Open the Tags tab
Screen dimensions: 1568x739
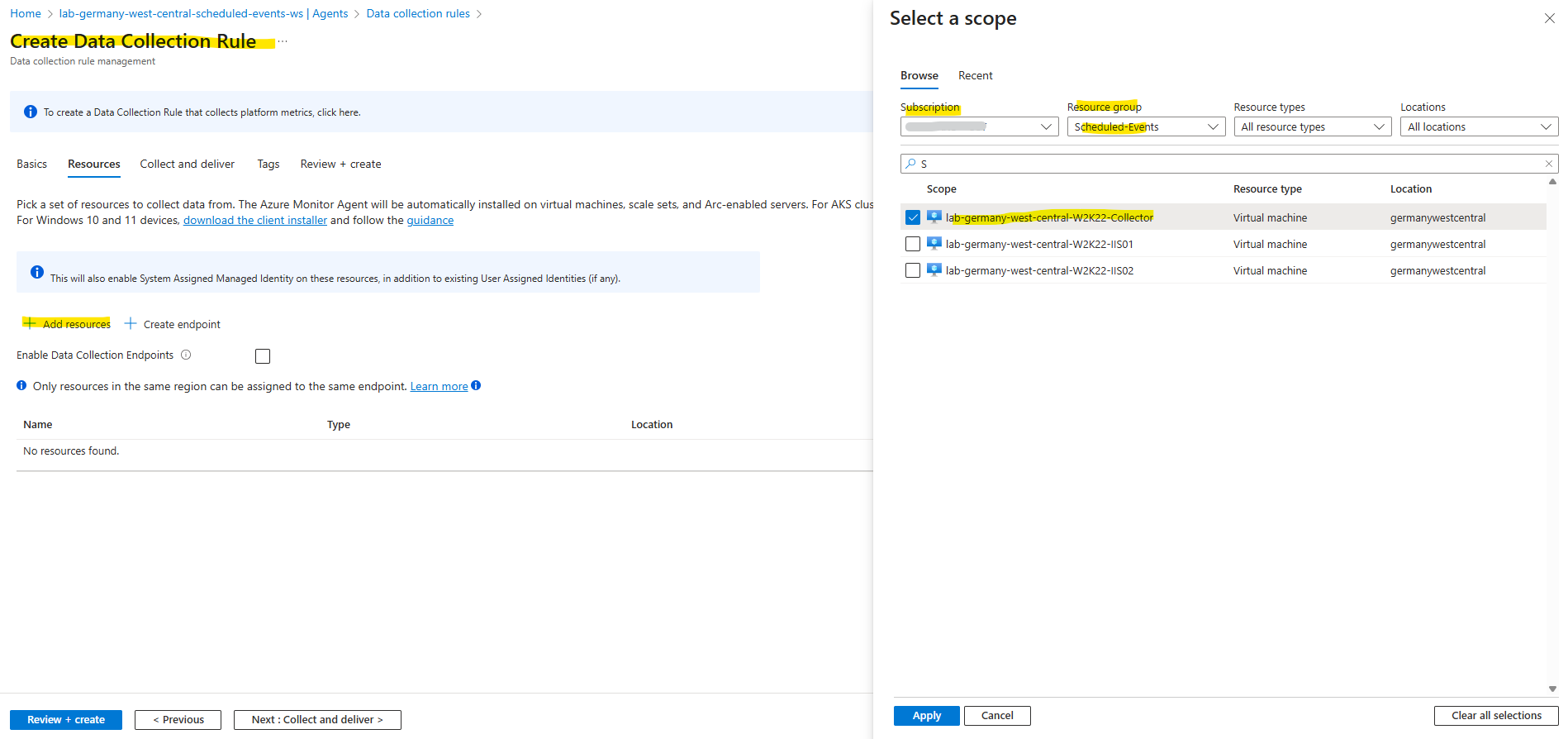coord(268,164)
